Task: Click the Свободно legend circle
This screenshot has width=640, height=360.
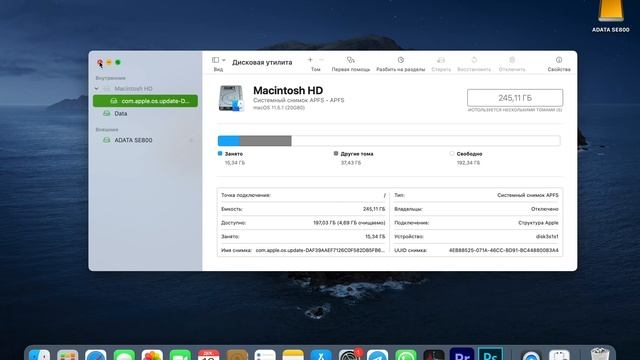Action: tap(451, 153)
